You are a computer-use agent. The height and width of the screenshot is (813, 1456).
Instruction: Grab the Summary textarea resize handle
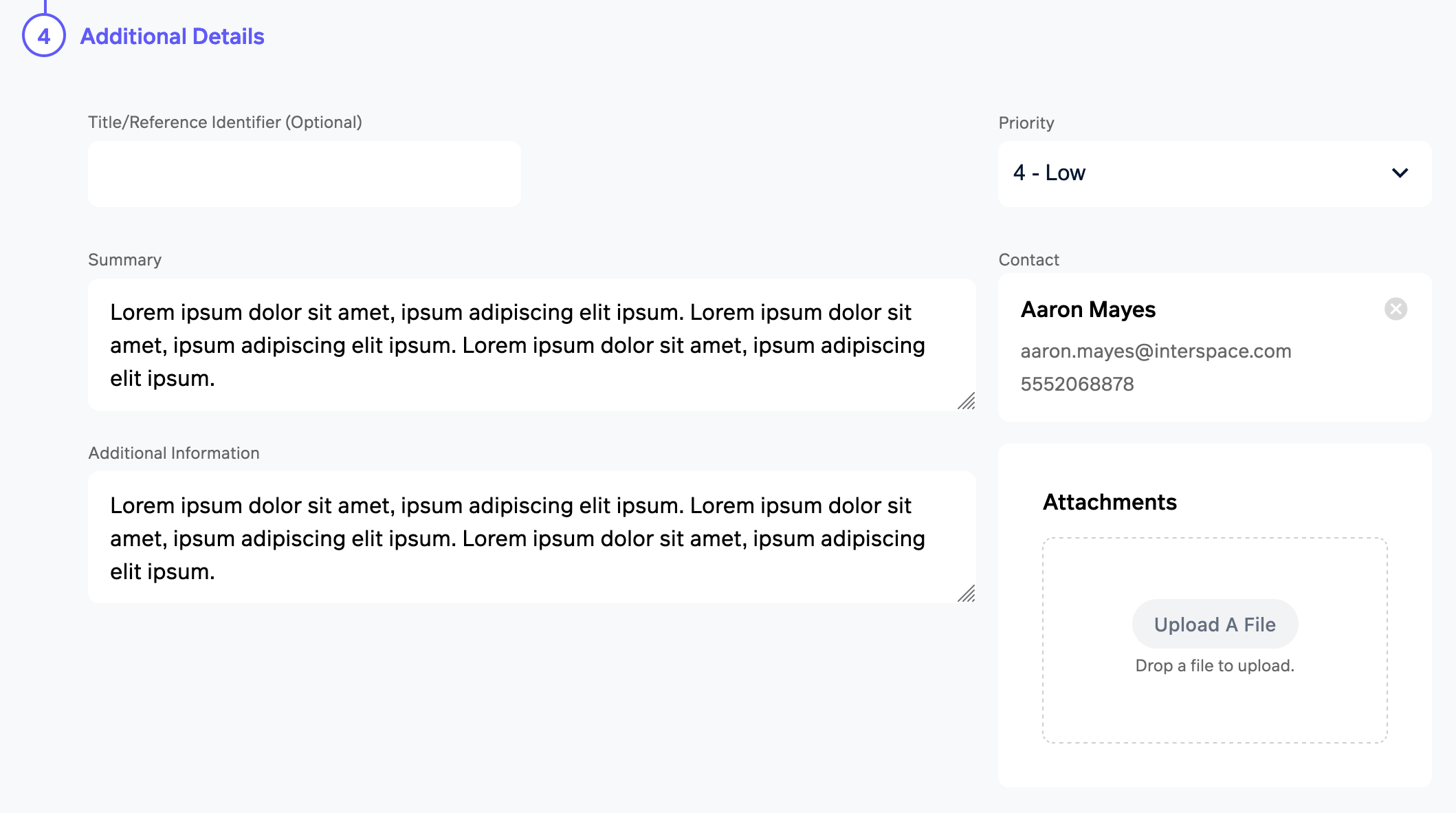pyautogui.click(x=967, y=401)
